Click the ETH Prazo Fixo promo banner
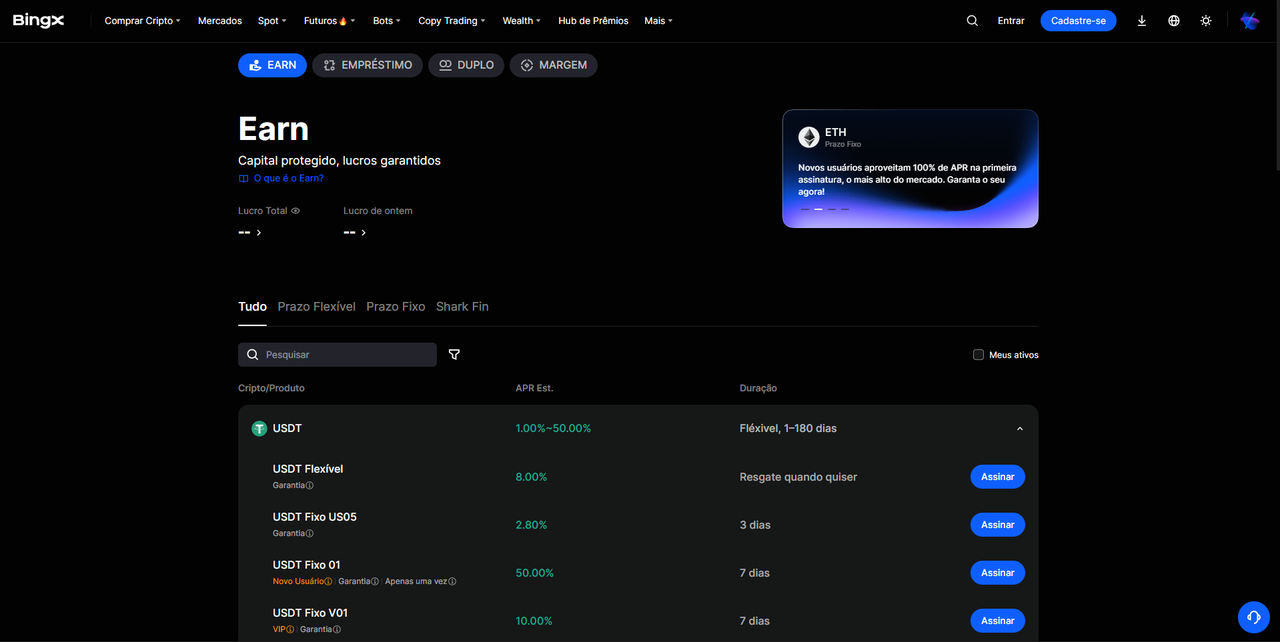The image size is (1280, 642). coord(910,168)
